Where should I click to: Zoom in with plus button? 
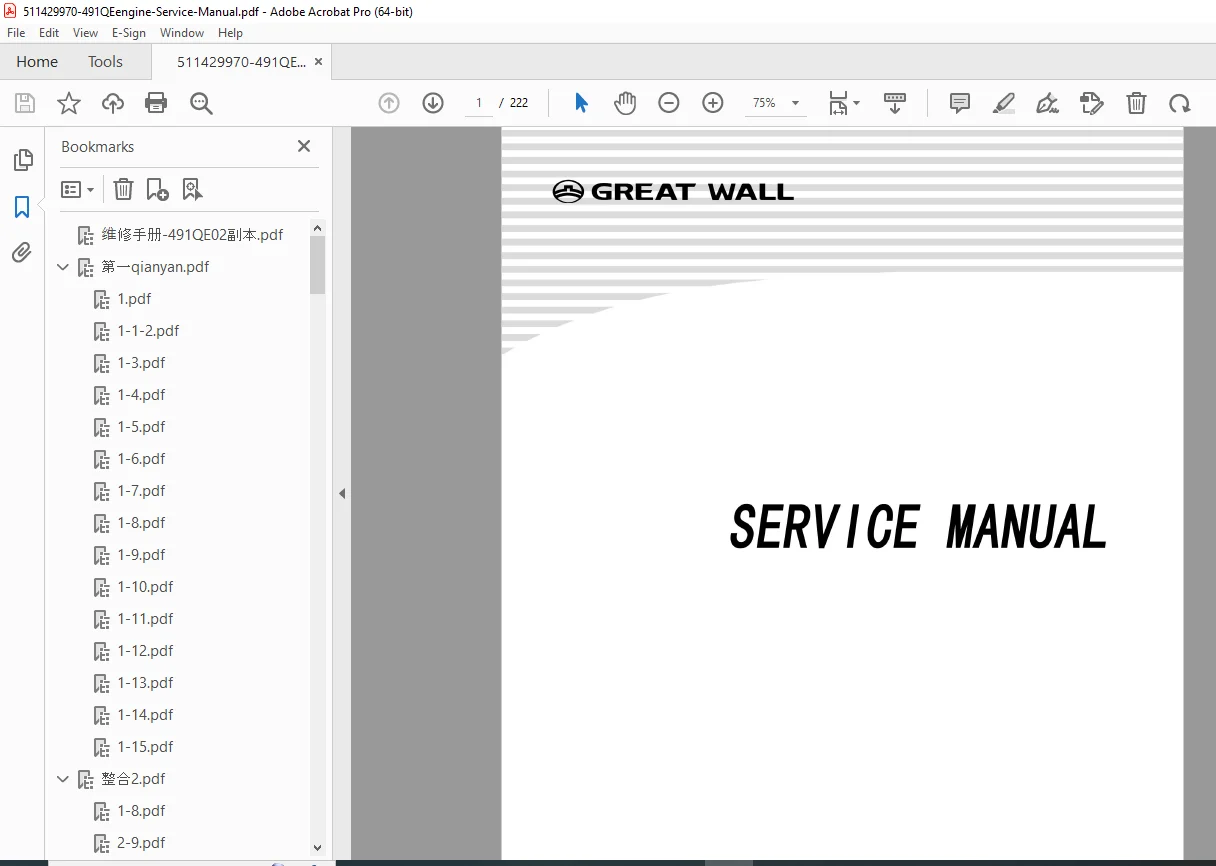[x=713, y=103]
